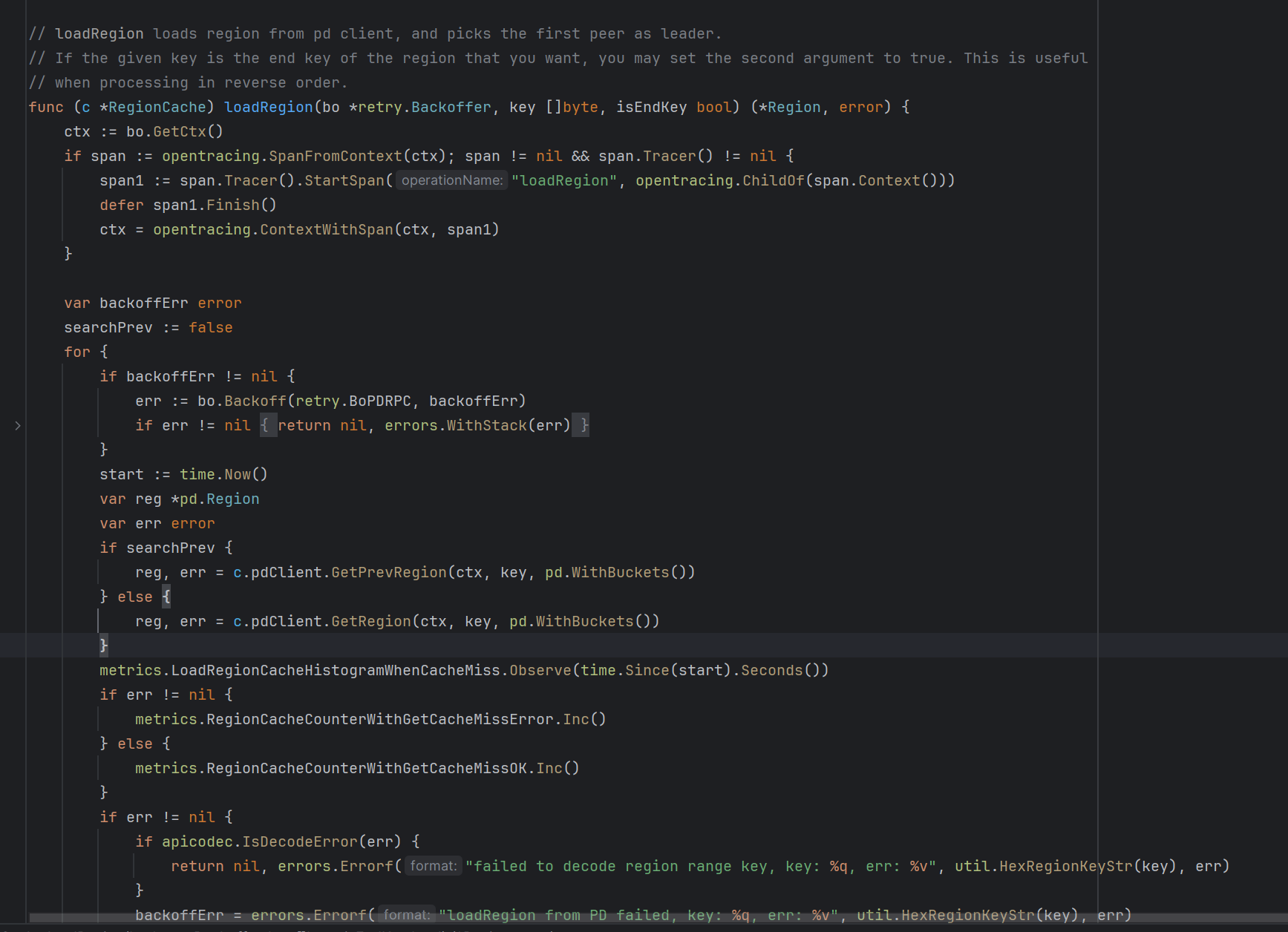Click the highlighted brace after first else
The height and width of the screenshot is (932, 1288).
tap(166, 597)
